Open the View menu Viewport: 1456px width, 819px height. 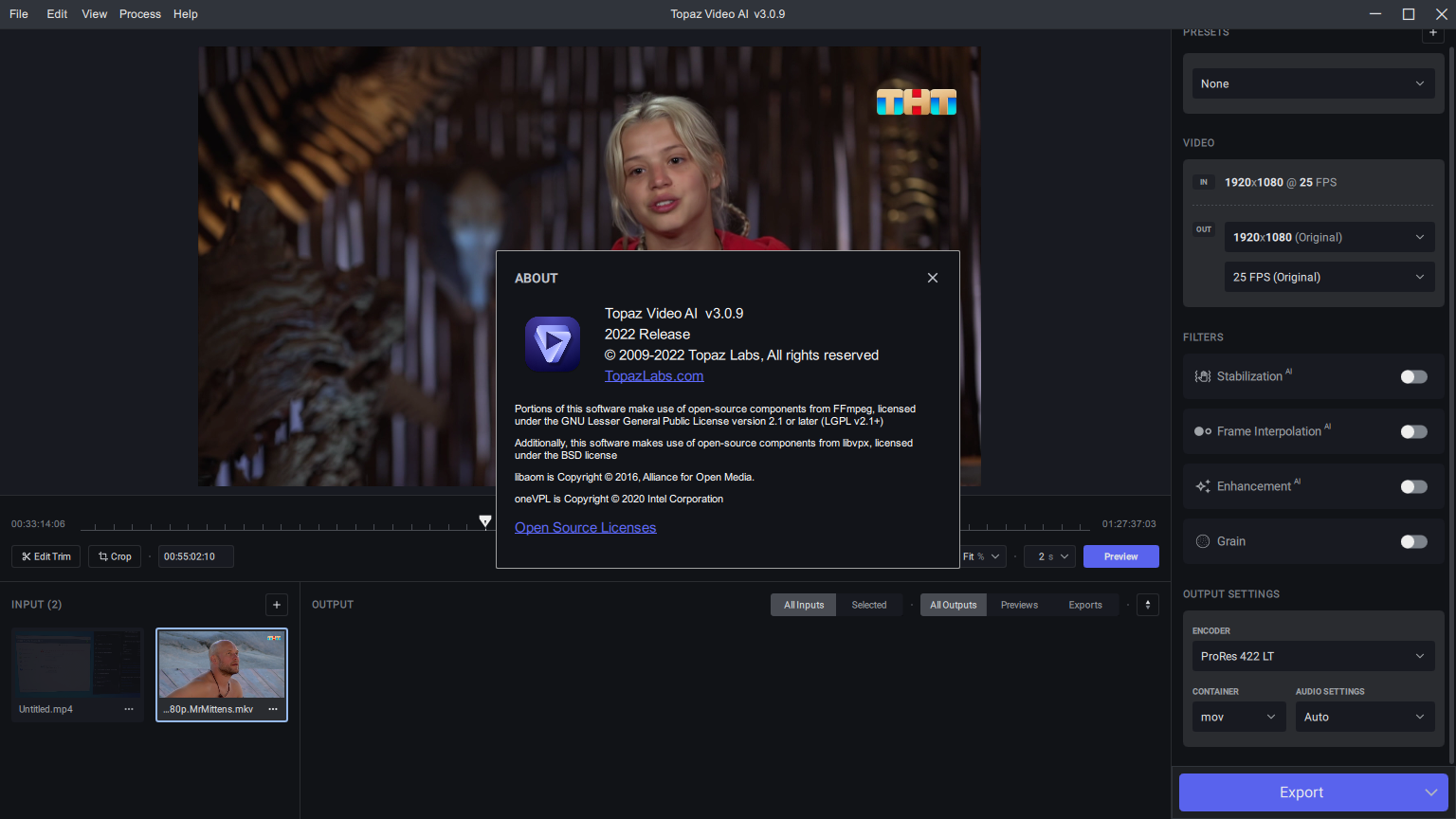point(95,14)
